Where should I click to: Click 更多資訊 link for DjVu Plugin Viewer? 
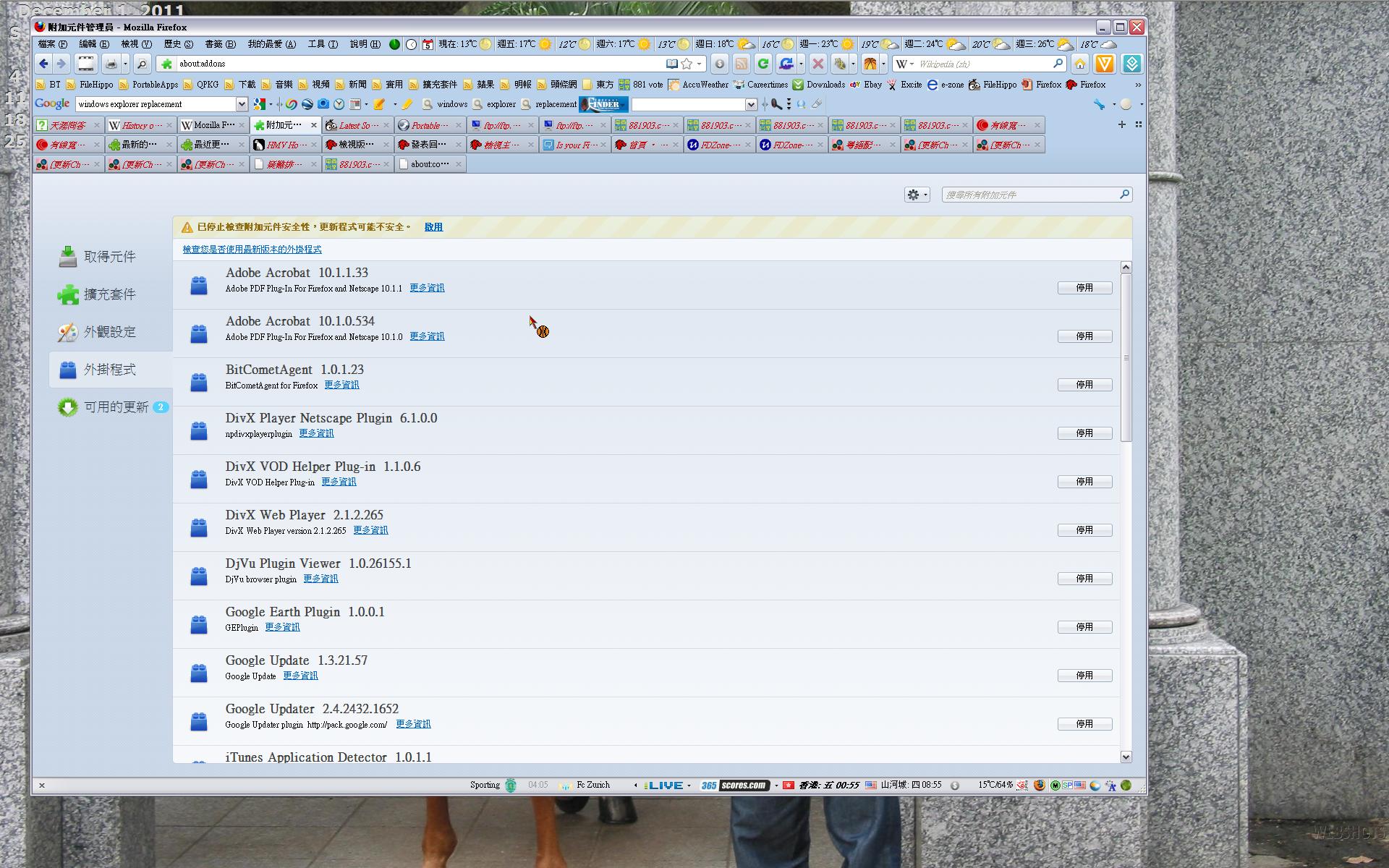tap(320, 579)
